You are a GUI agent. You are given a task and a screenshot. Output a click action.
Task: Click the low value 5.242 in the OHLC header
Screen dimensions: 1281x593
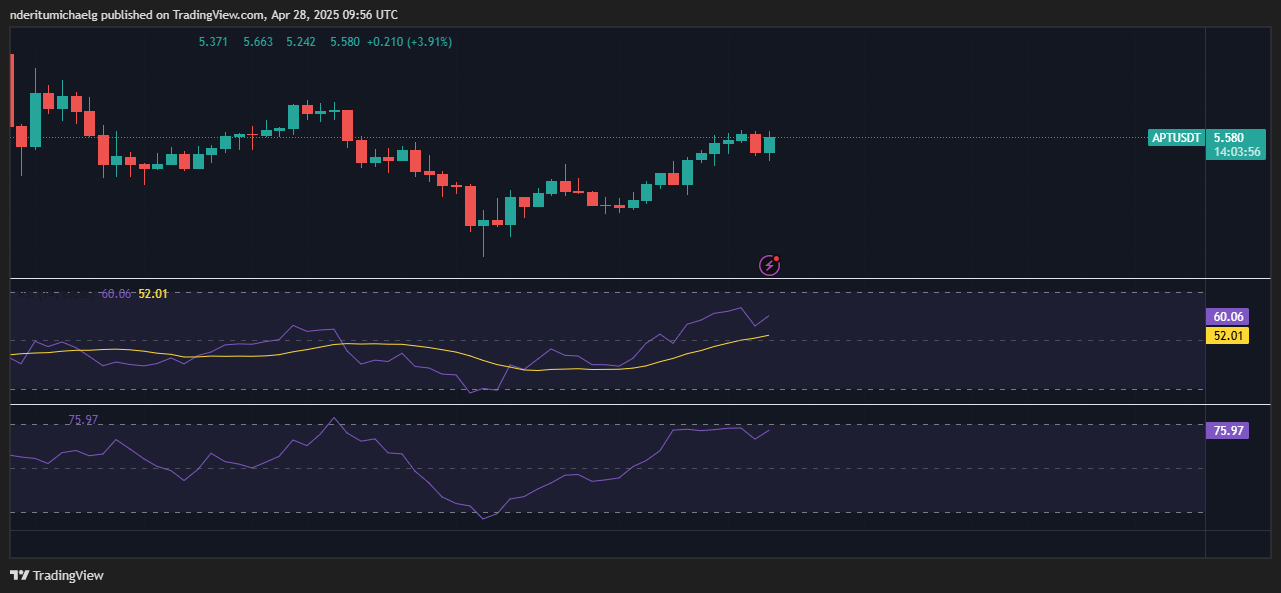[x=301, y=42]
